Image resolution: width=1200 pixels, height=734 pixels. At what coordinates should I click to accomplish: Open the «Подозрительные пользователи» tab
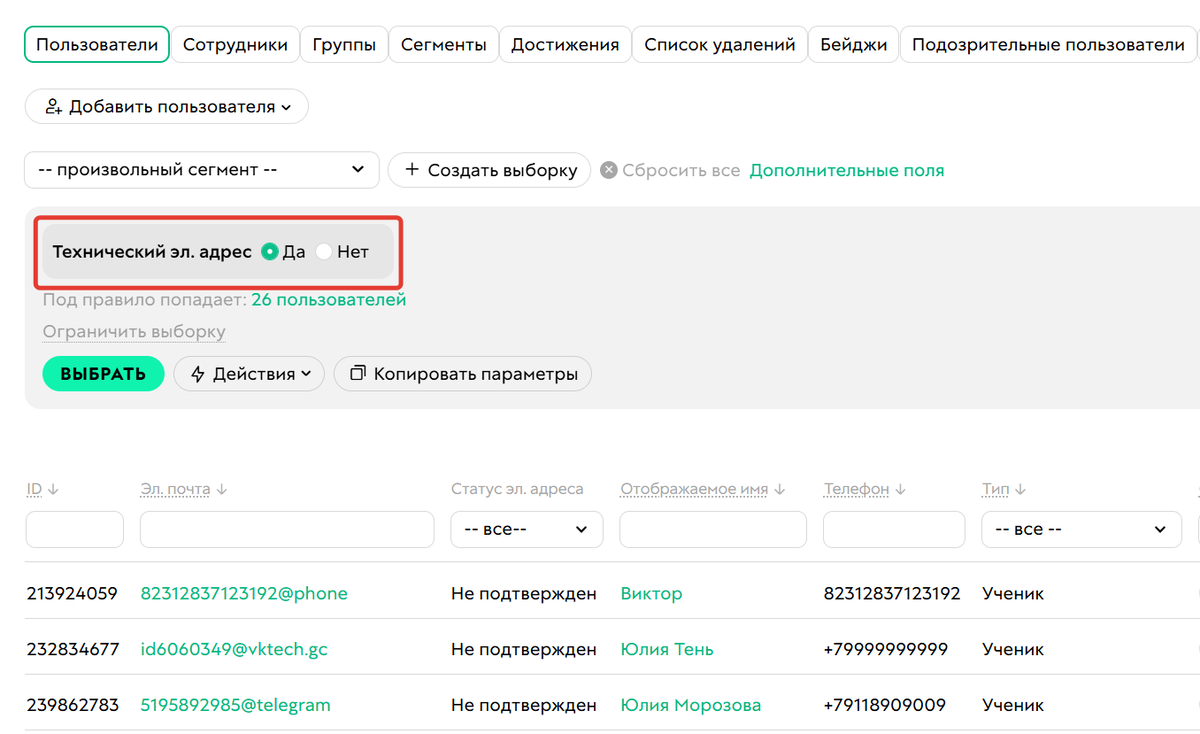[1048, 44]
